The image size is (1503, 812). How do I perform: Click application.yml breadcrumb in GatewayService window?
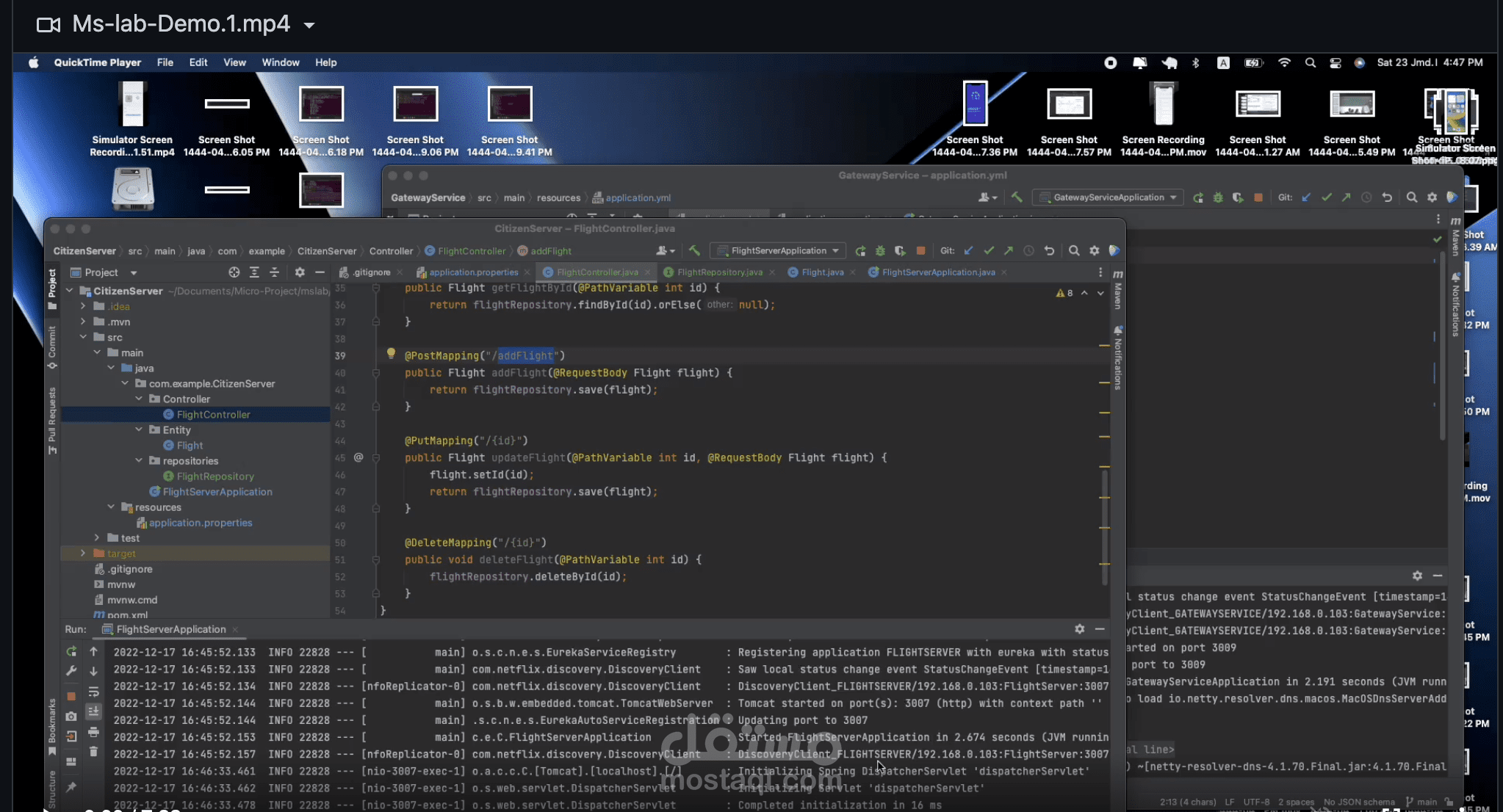[x=632, y=197]
